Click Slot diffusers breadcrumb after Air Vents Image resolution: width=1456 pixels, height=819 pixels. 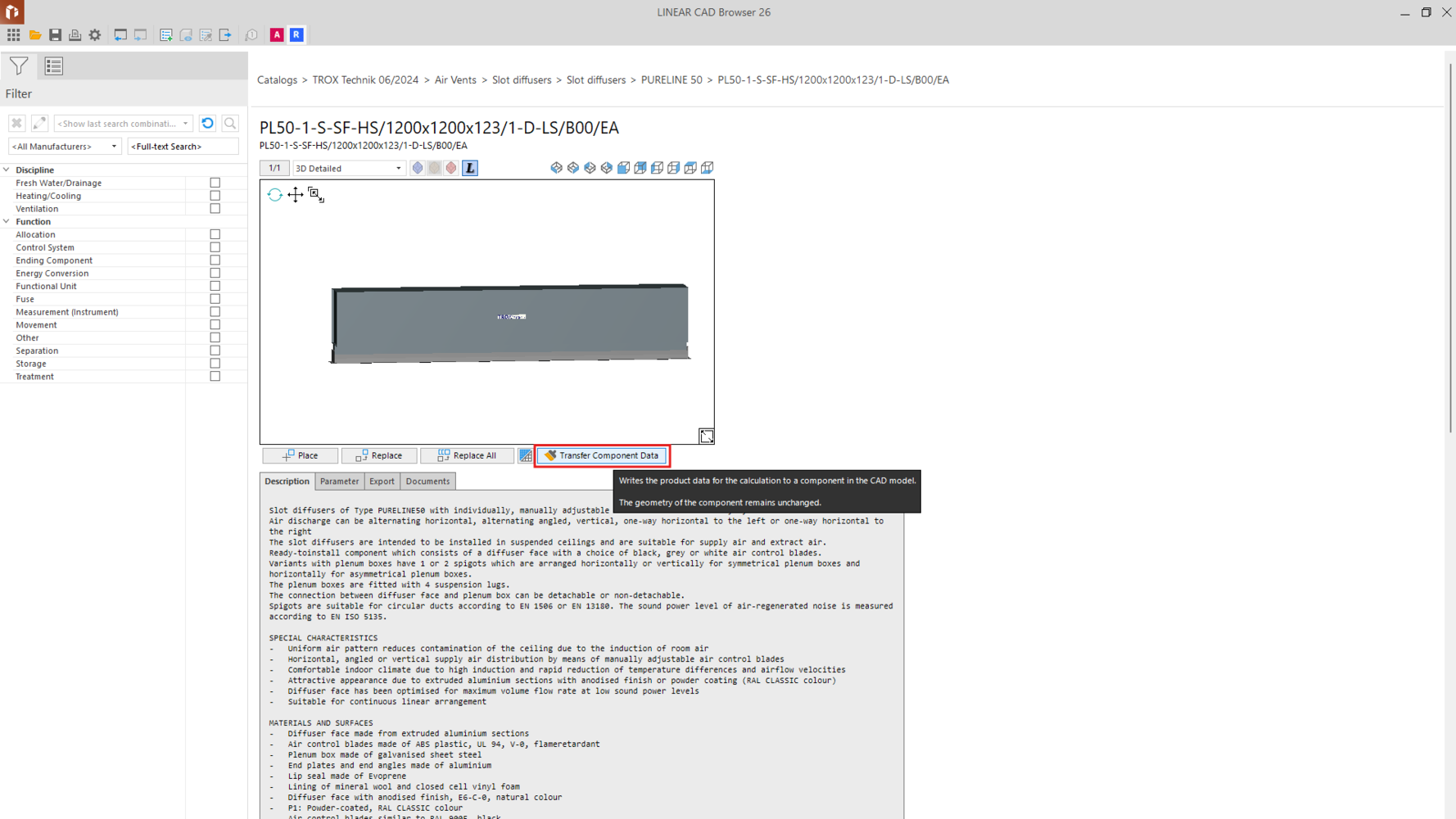(x=521, y=80)
